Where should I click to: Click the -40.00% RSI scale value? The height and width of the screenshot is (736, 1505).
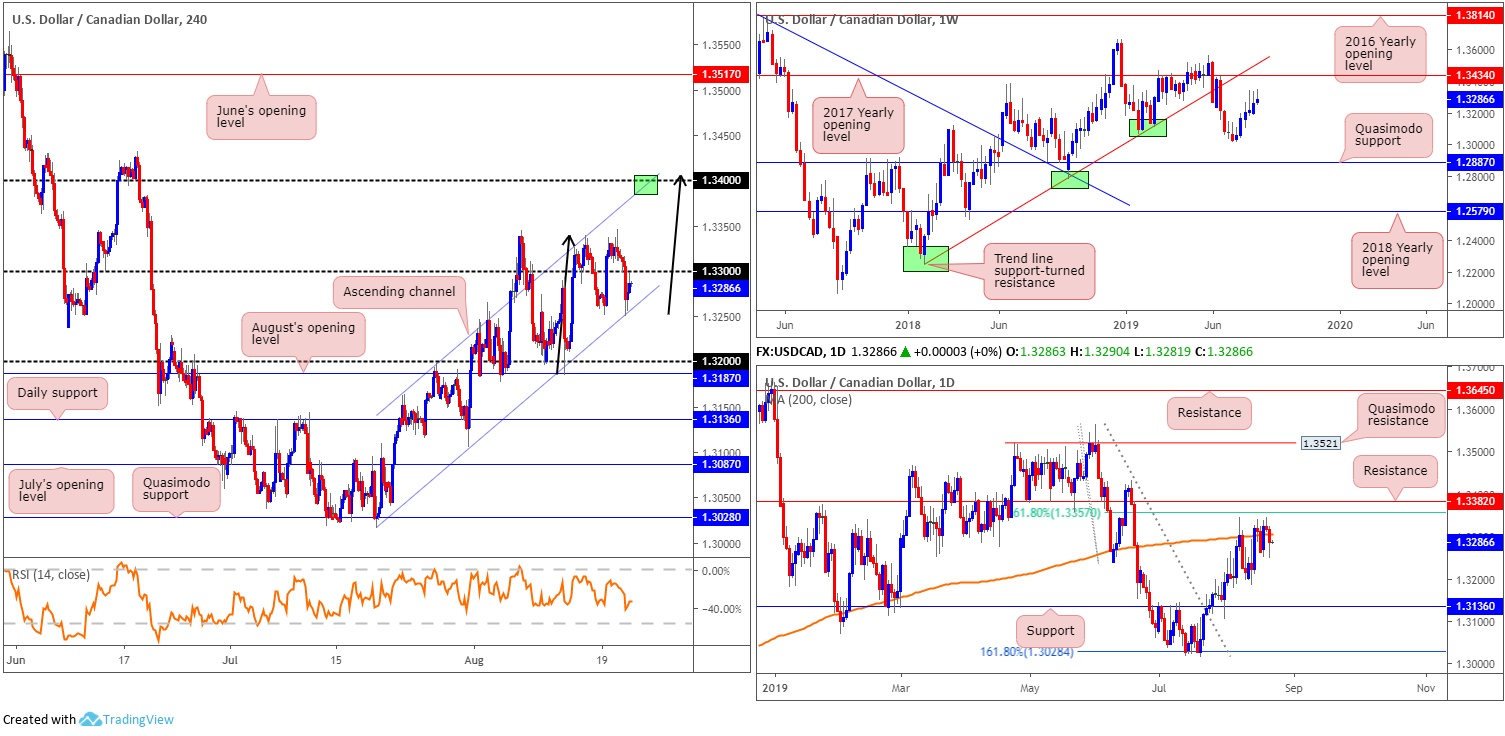tap(722, 609)
